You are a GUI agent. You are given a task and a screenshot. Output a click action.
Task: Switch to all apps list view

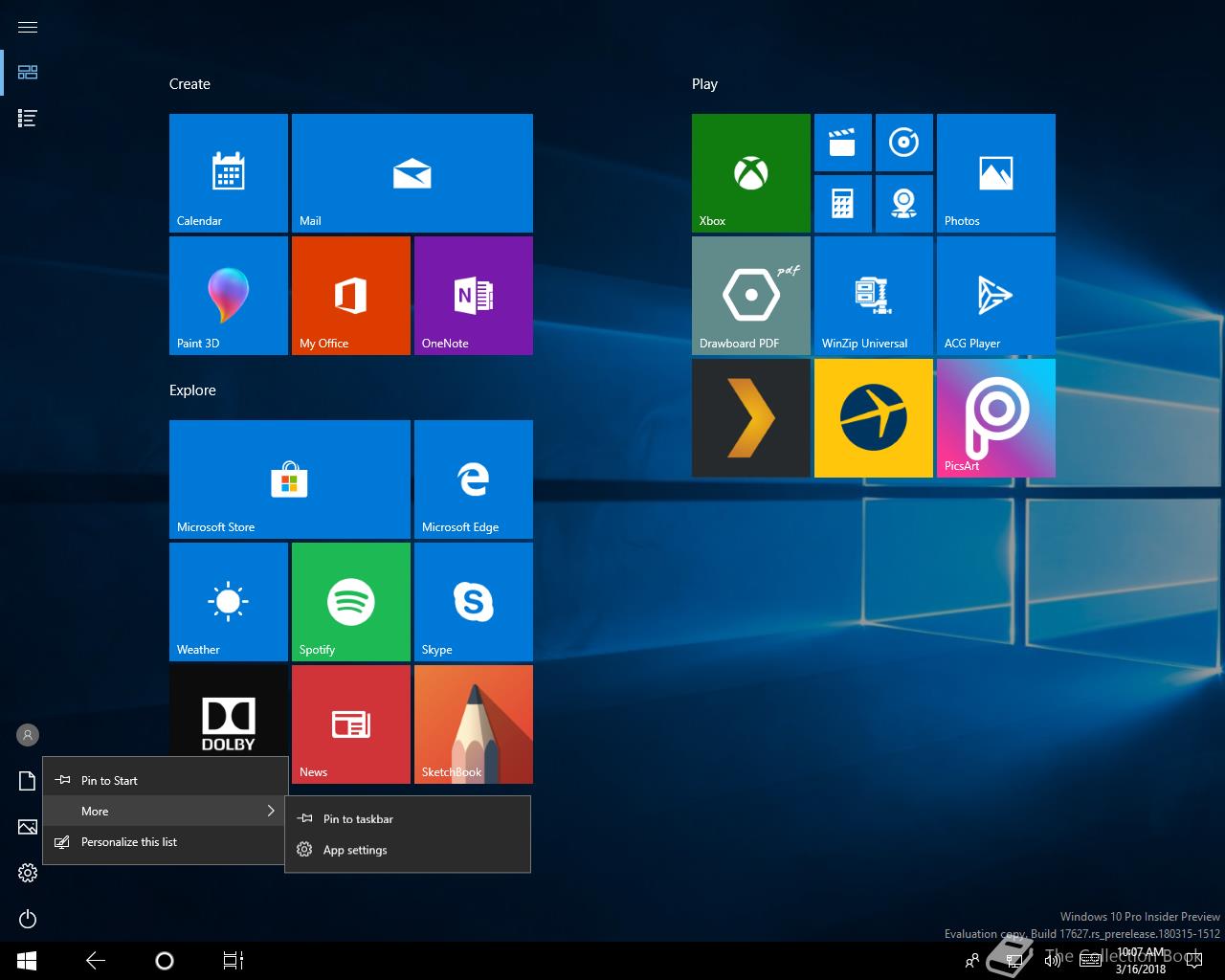click(x=28, y=119)
